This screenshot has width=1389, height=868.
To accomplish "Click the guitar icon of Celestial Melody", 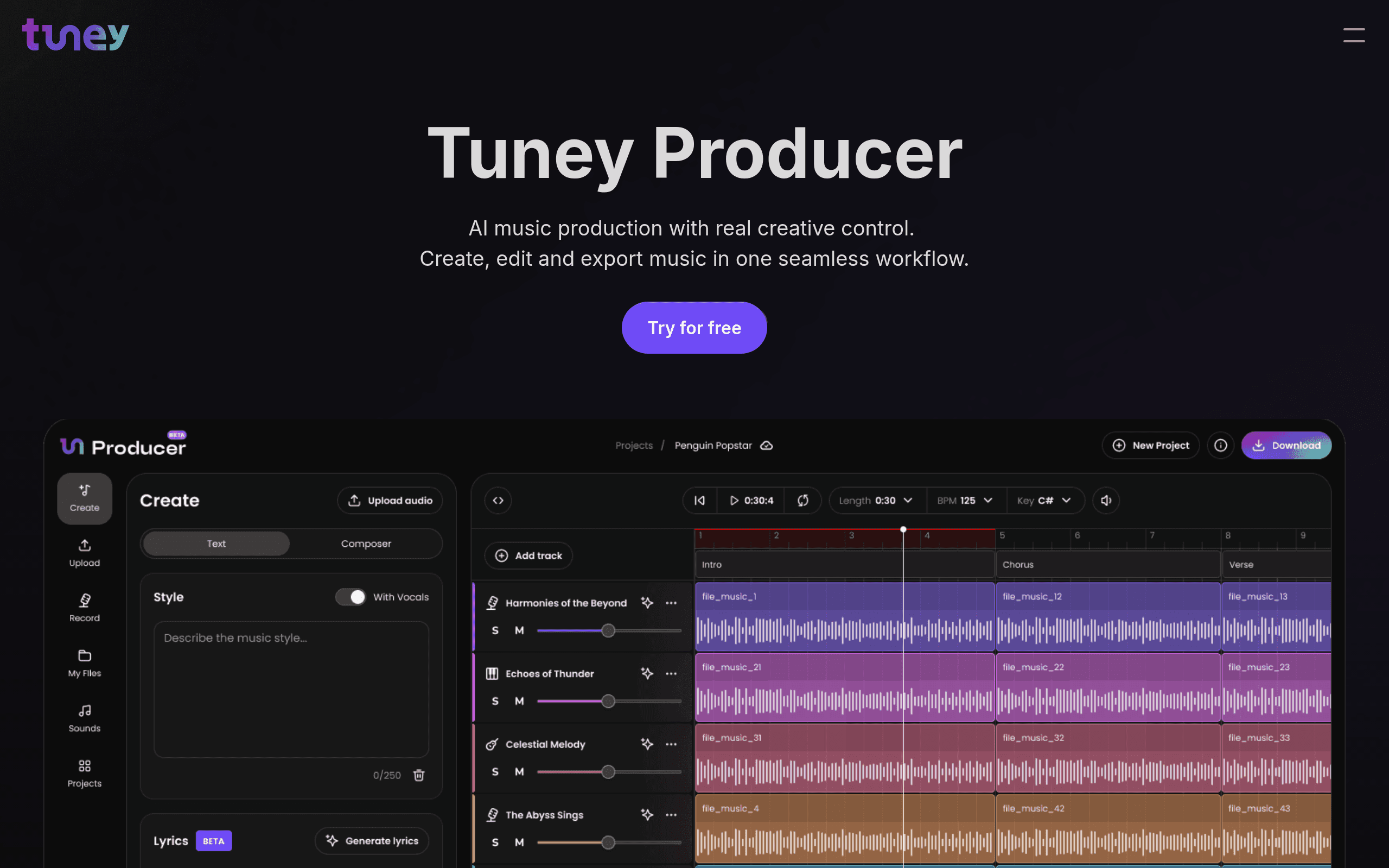I will (x=492, y=744).
